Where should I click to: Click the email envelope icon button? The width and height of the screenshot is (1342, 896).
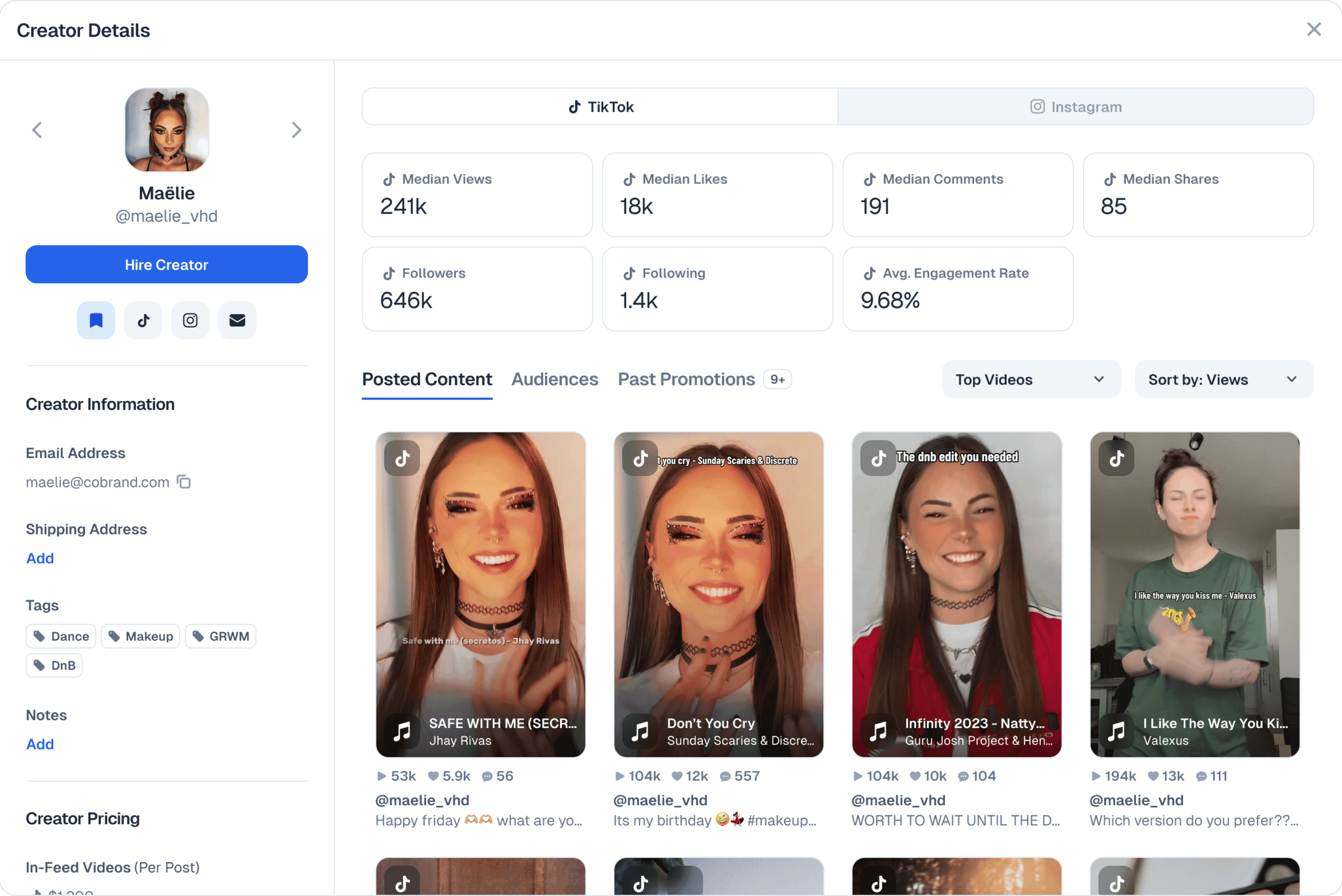pyautogui.click(x=237, y=320)
